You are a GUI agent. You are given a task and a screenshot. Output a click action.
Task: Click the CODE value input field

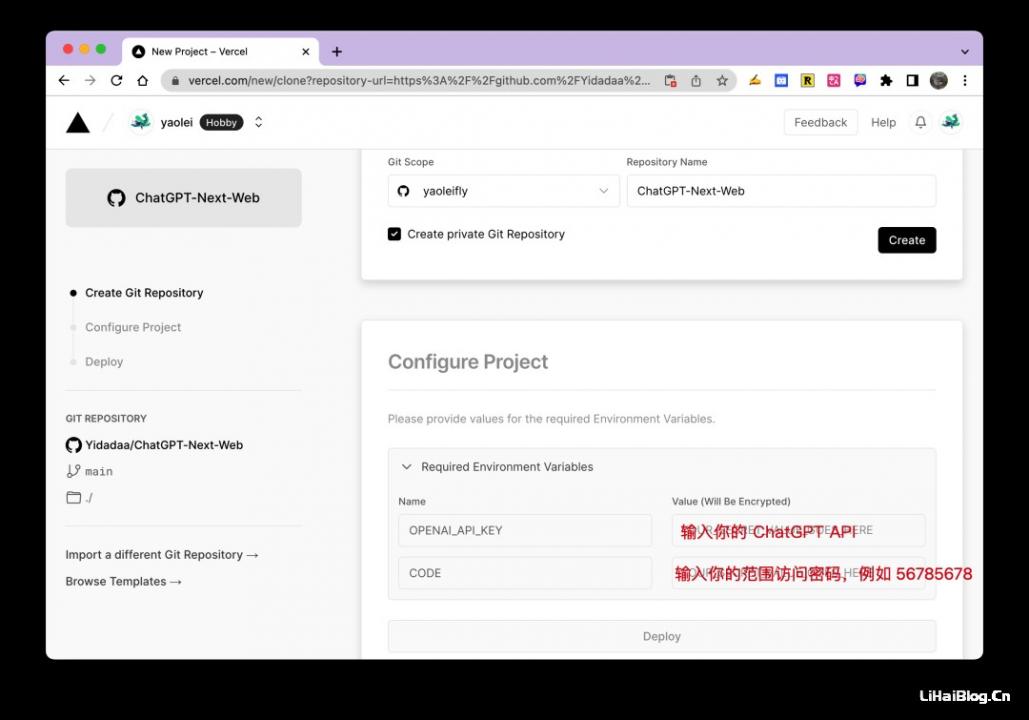(x=799, y=573)
